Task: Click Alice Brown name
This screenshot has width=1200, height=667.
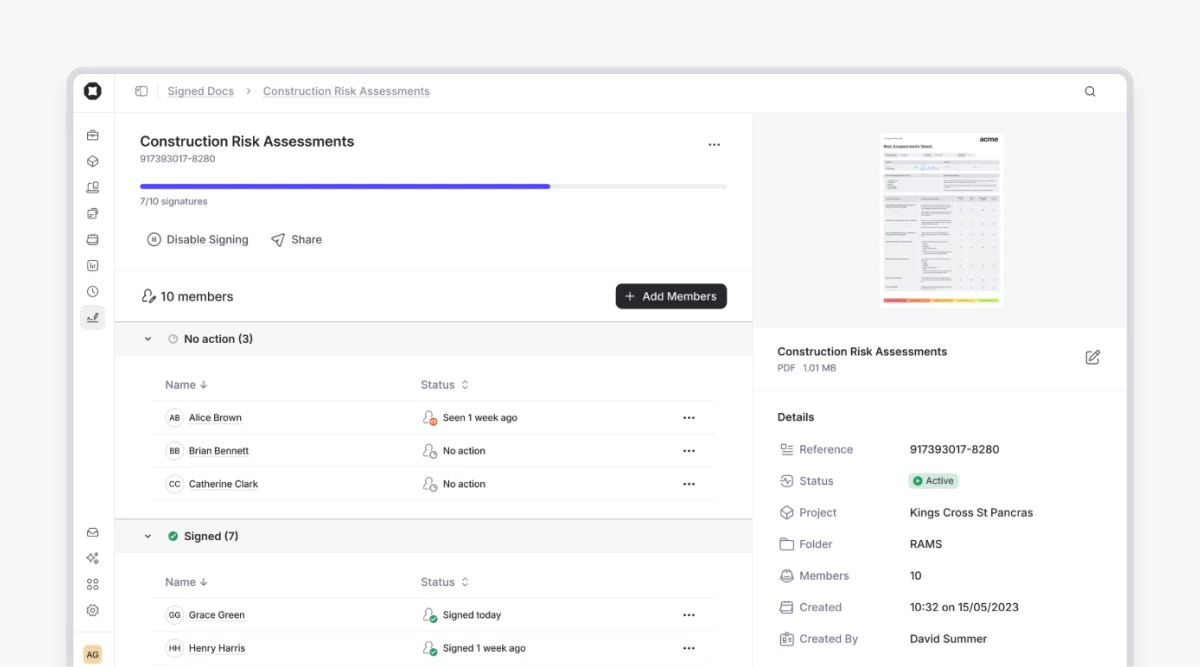Action: tap(215, 418)
